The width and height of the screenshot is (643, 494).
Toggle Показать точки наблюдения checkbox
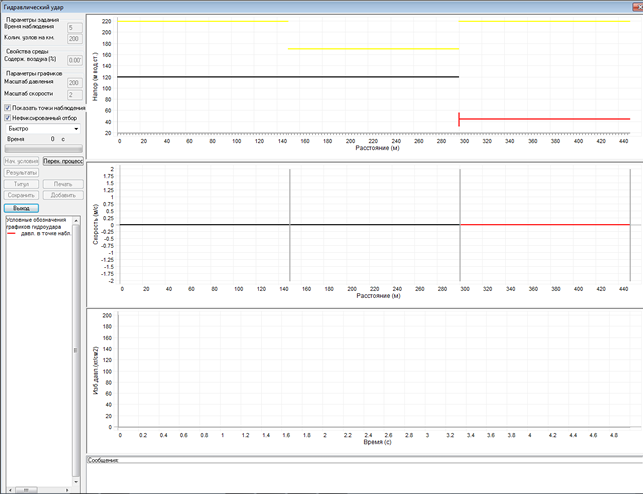pyautogui.click(x=8, y=107)
